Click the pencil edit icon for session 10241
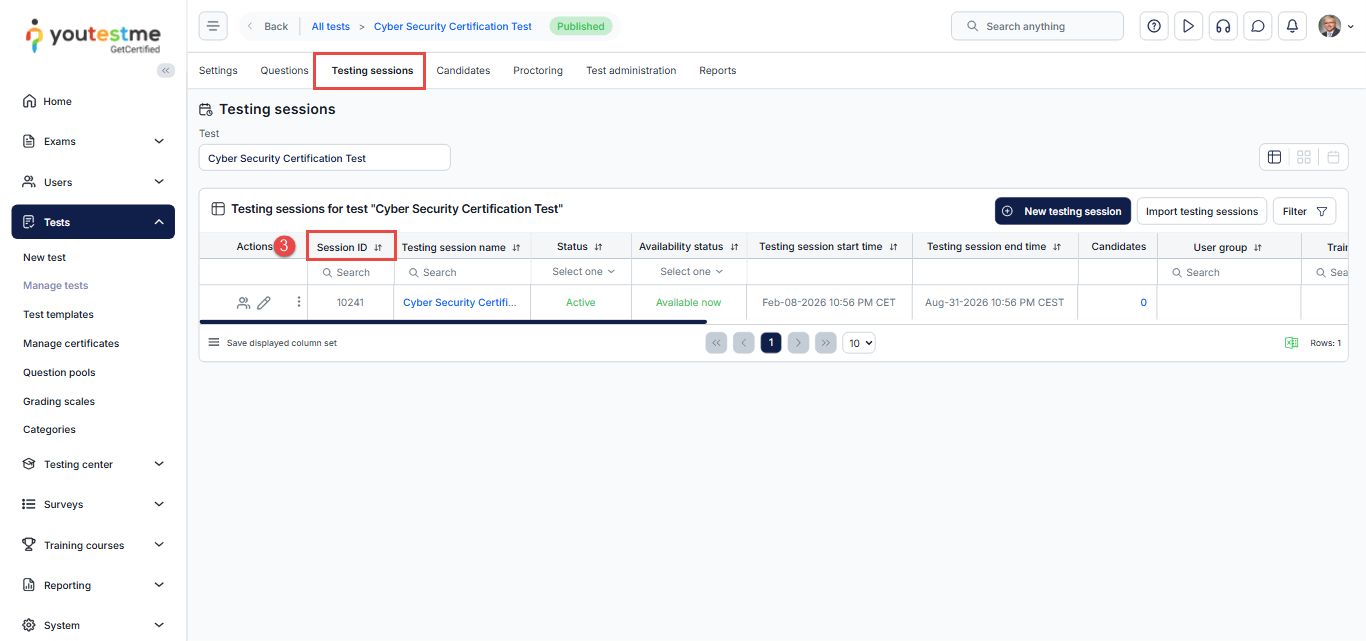Viewport: 1366px width, 641px height. (x=264, y=303)
